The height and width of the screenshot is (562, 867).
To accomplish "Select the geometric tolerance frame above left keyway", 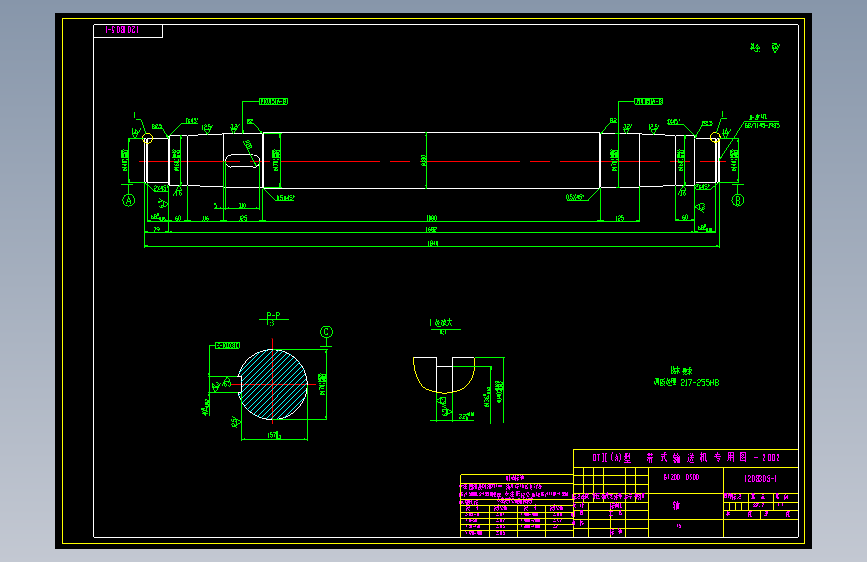I will coord(274,101).
